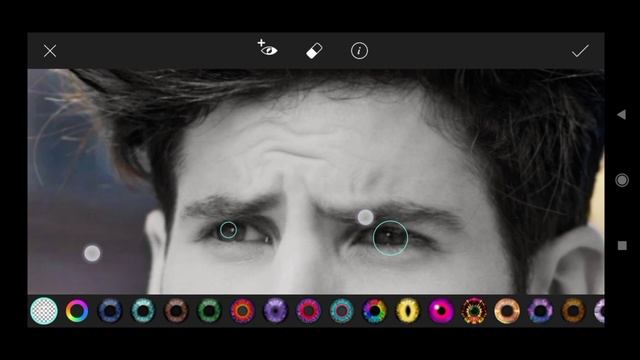Select the transparent no-color eye swatch

coord(44,311)
